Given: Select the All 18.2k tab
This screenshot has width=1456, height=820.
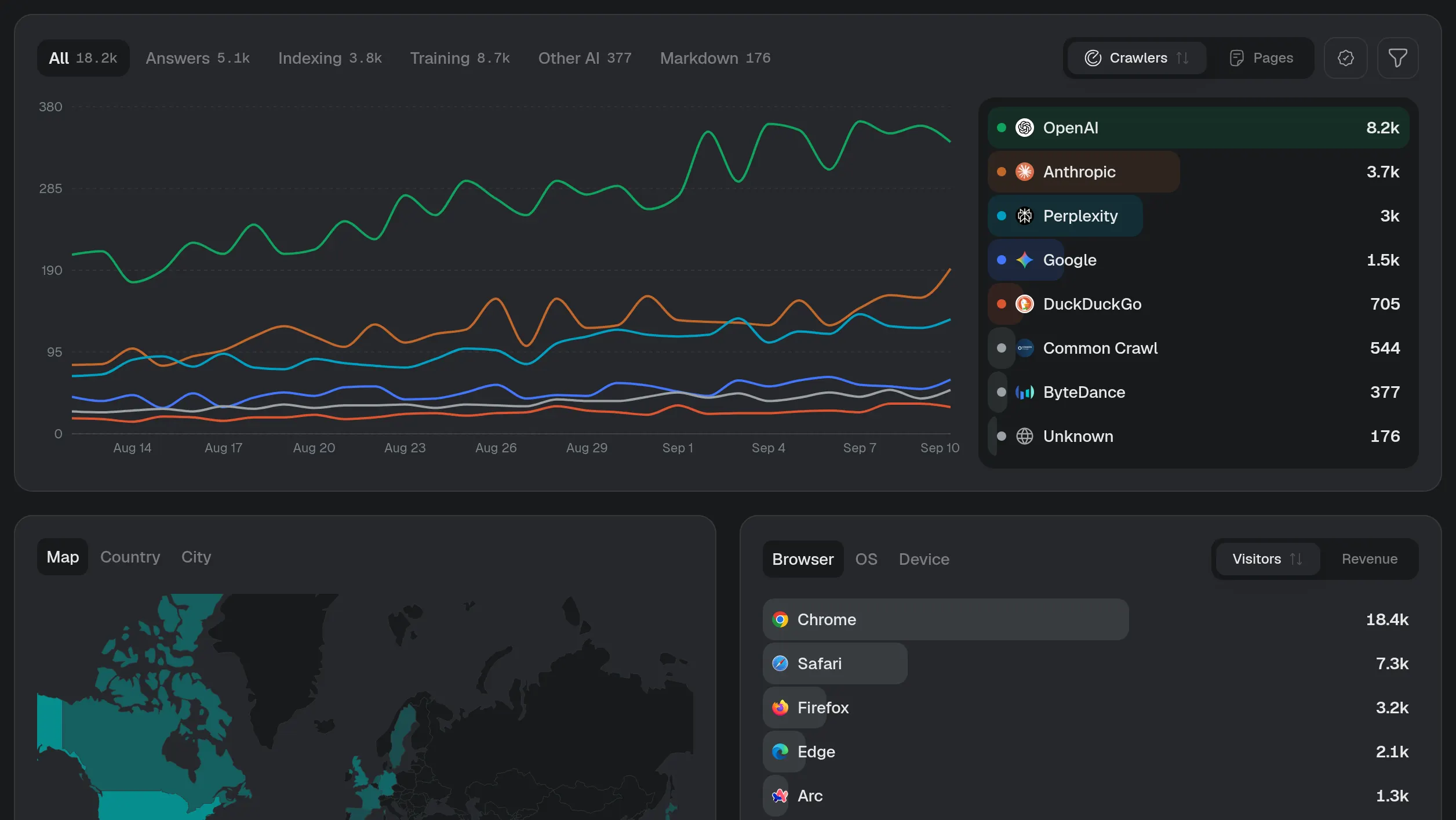Looking at the screenshot, I should click(83, 58).
